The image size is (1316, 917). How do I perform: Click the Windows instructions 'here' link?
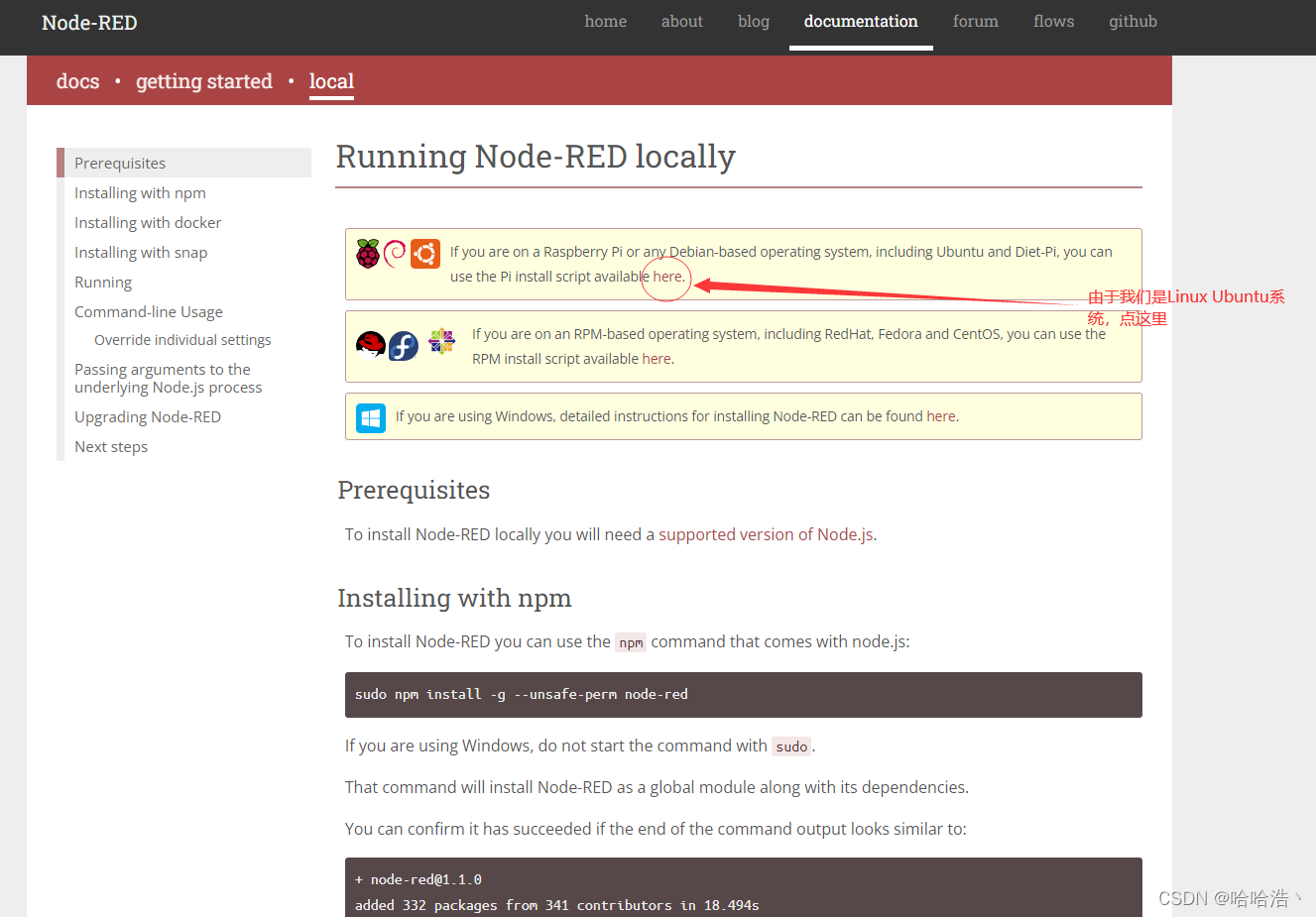(x=941, y=416)
